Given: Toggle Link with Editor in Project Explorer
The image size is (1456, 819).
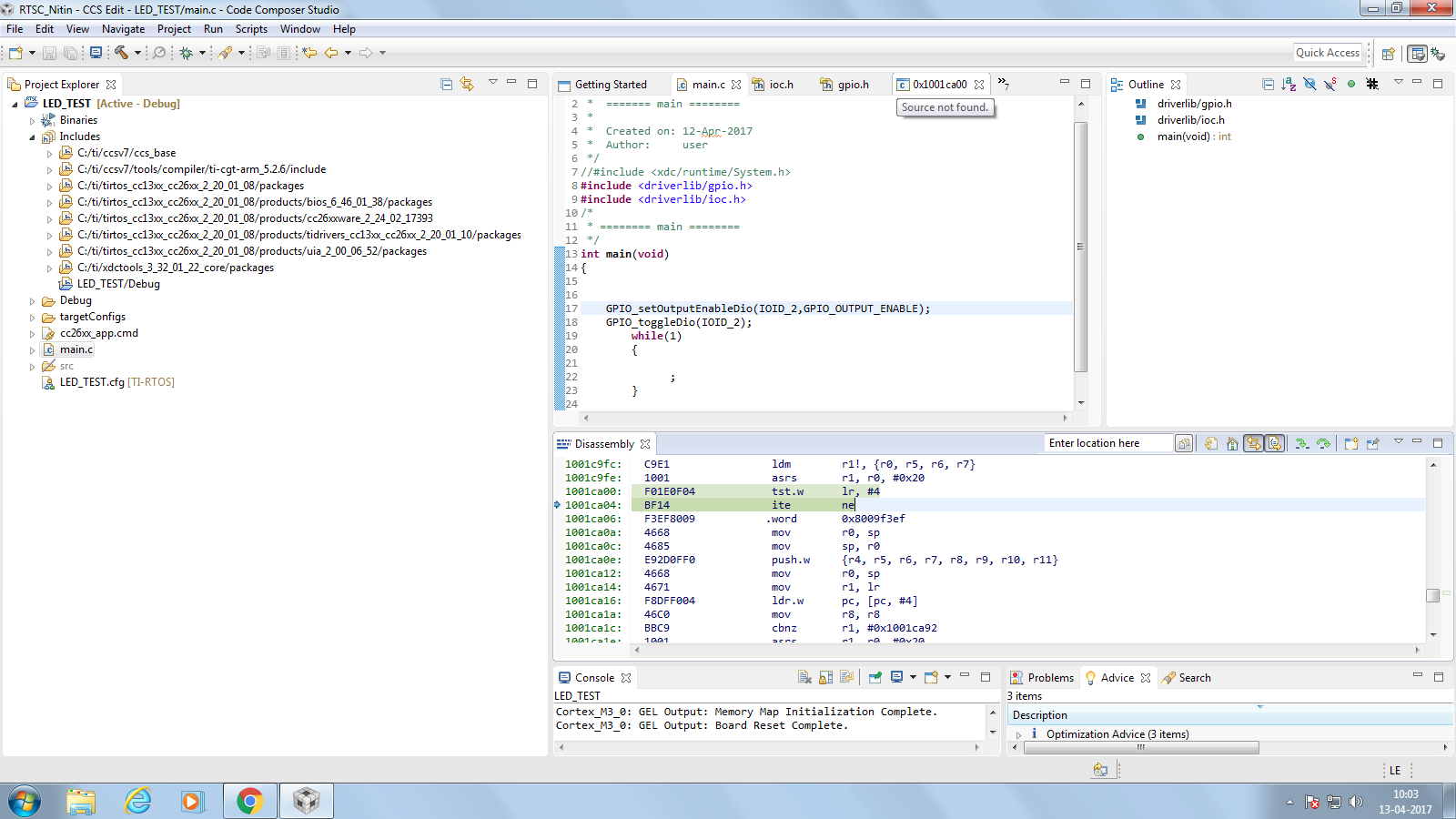Looking at the screenshot, I should 467,85.
